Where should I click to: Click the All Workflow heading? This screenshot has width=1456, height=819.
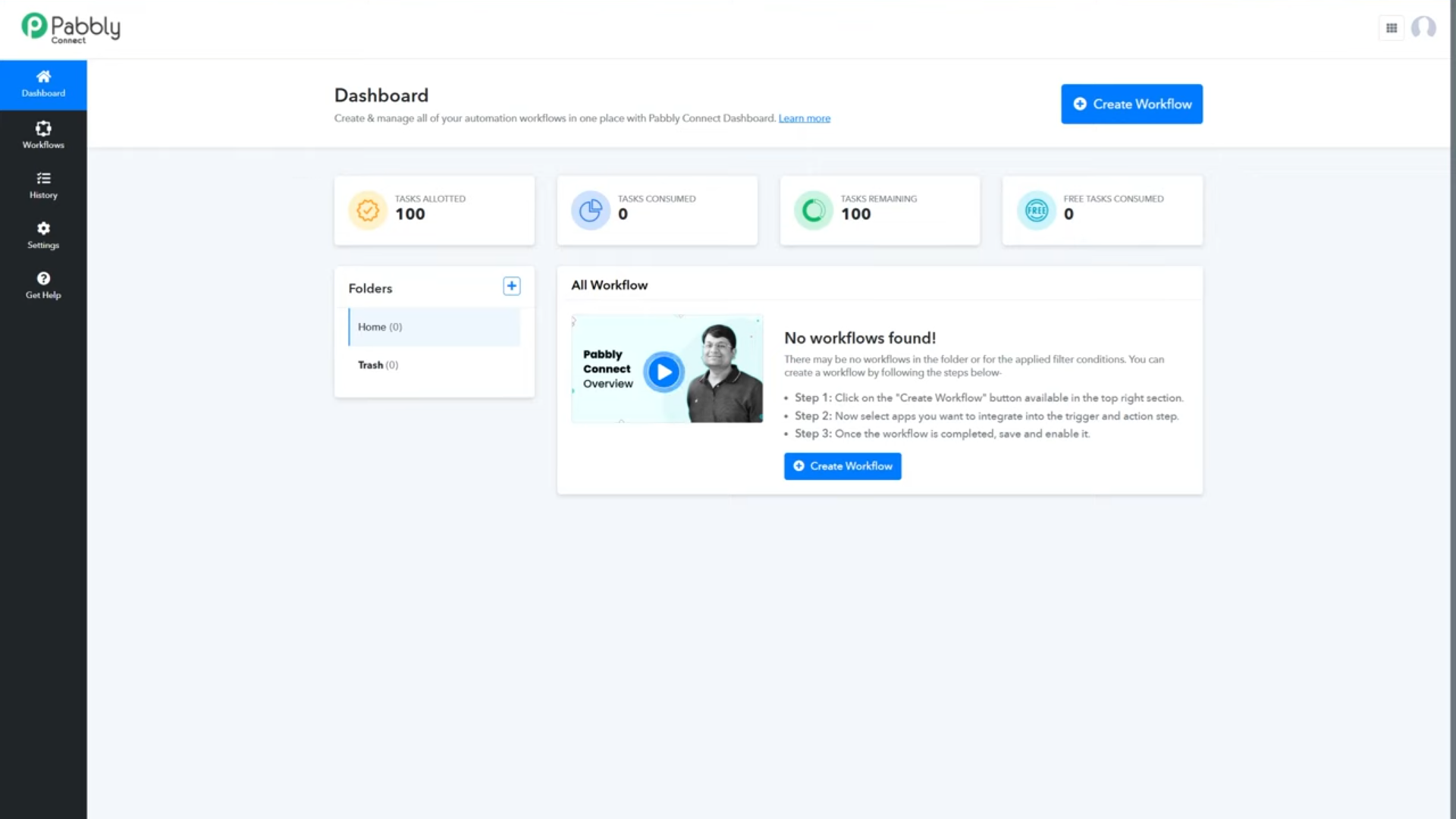tap(609, 285)
